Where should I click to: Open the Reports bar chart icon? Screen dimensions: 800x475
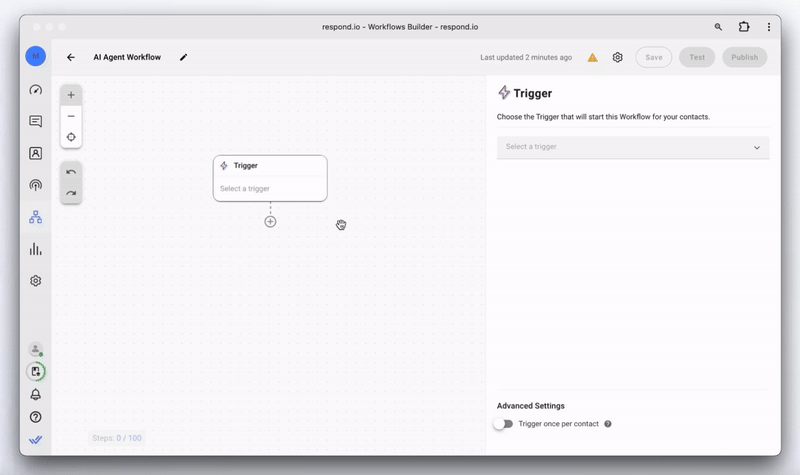[36, 249]
